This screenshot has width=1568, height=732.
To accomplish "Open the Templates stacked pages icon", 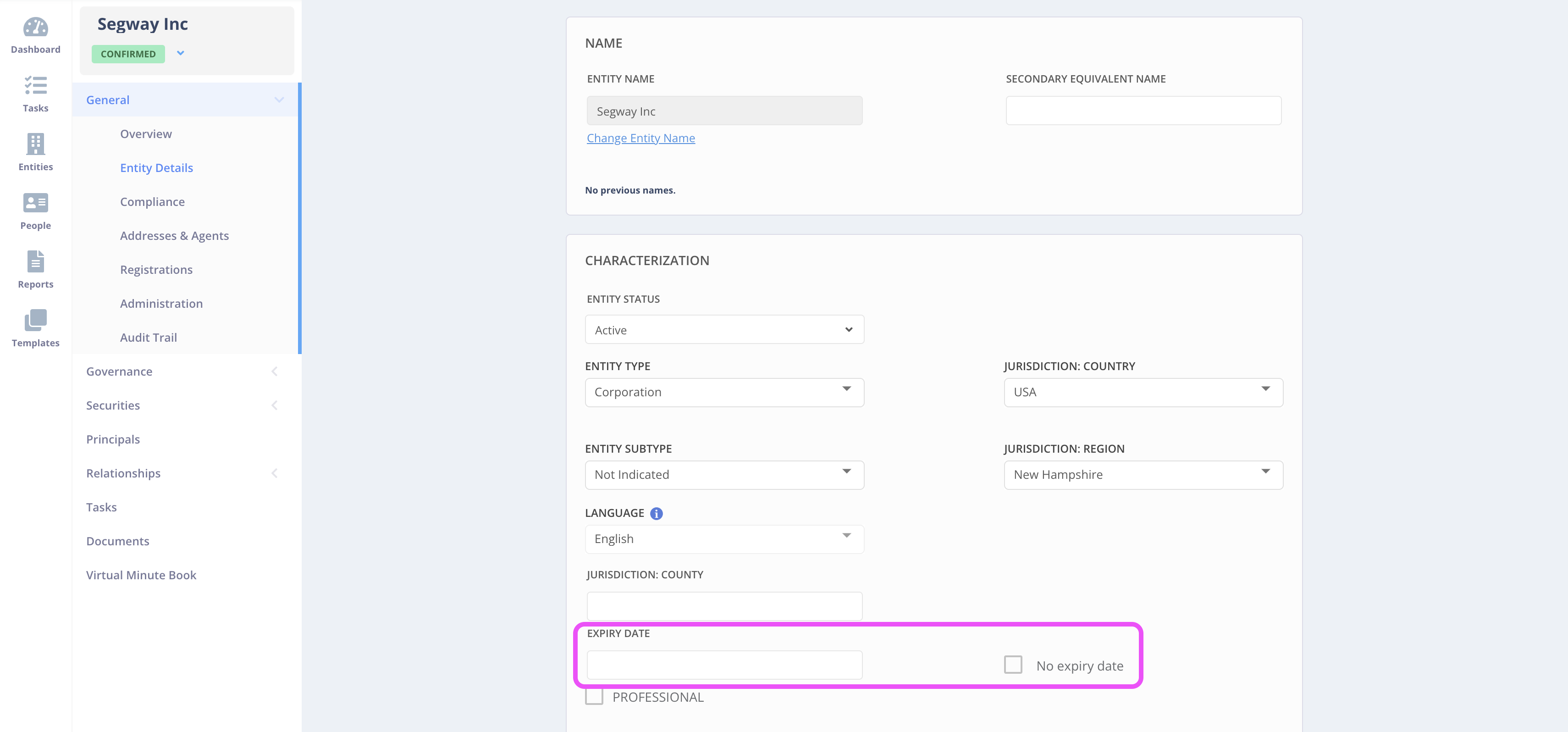I will point(35,320).
